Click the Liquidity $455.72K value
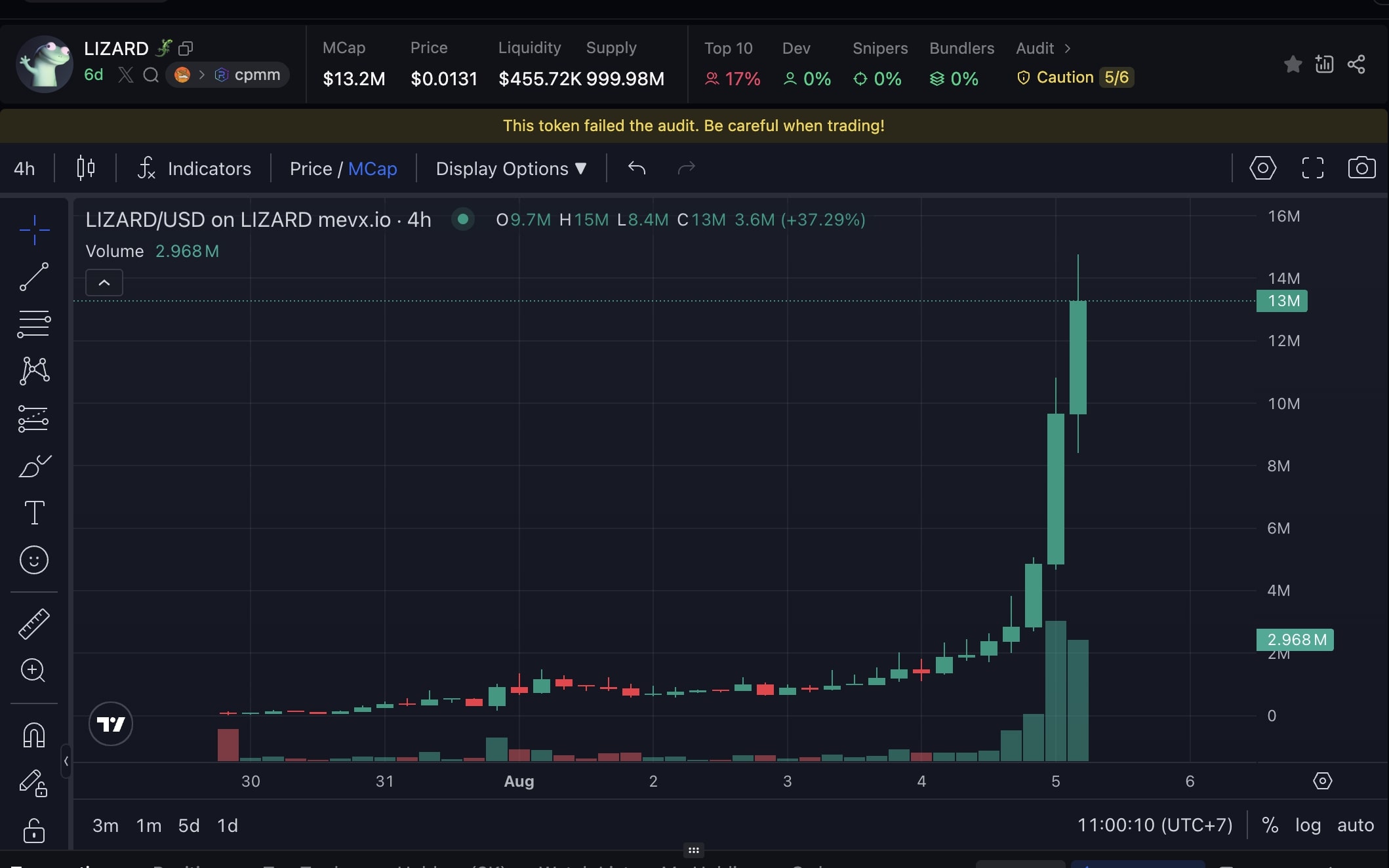The width and height of the screenshot is (1389, 868). click(540, 79)
